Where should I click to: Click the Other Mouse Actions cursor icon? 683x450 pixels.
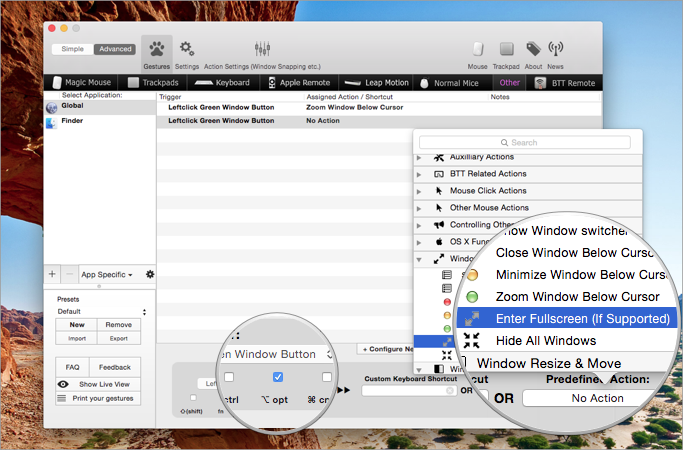click(439, 208)
